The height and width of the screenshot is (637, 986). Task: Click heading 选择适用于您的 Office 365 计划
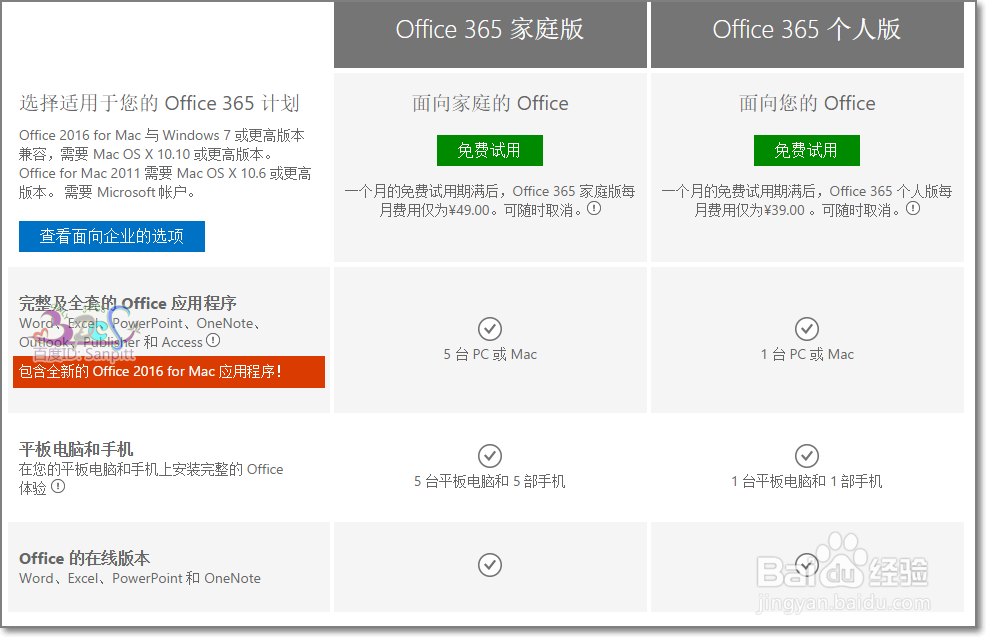pyautogui.click(x=159, y=103)
